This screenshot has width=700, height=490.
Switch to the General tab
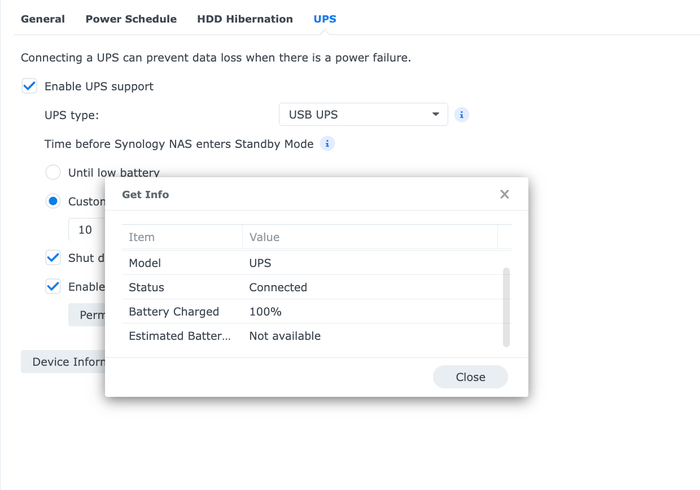pos(43,19)
